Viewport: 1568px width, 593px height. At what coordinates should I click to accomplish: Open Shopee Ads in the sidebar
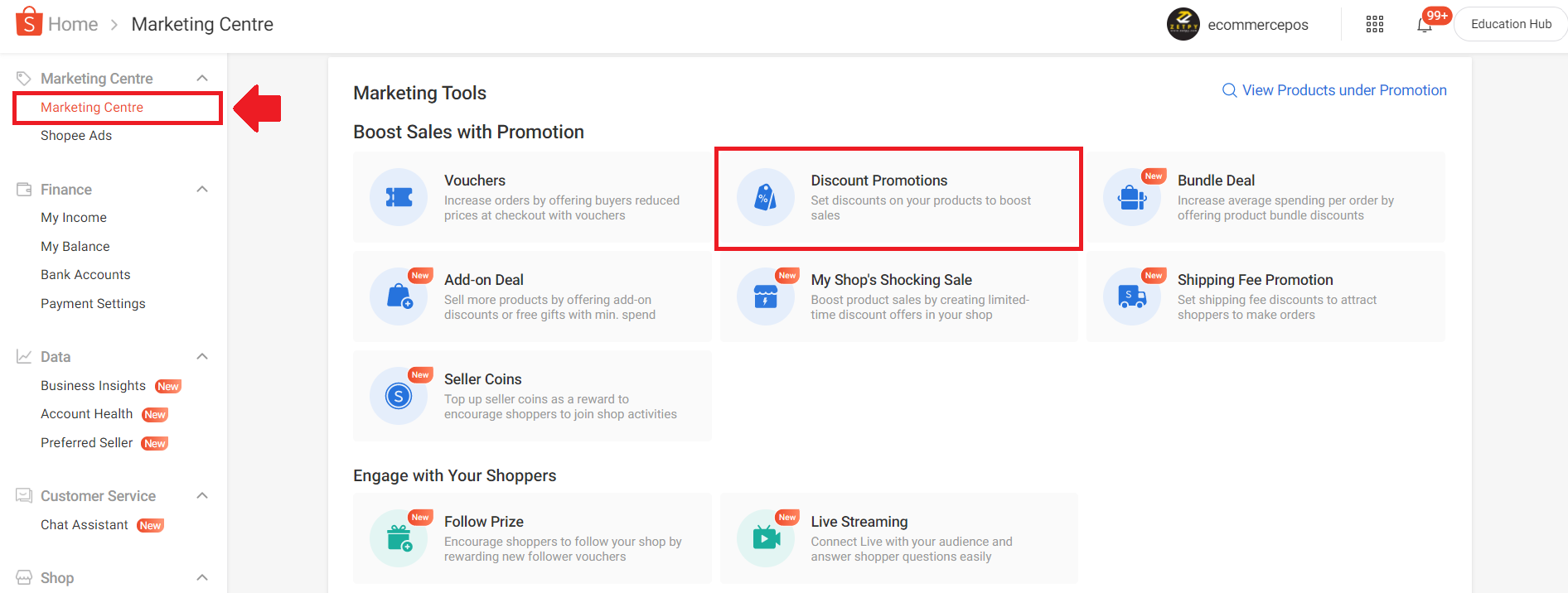point(76,136)
